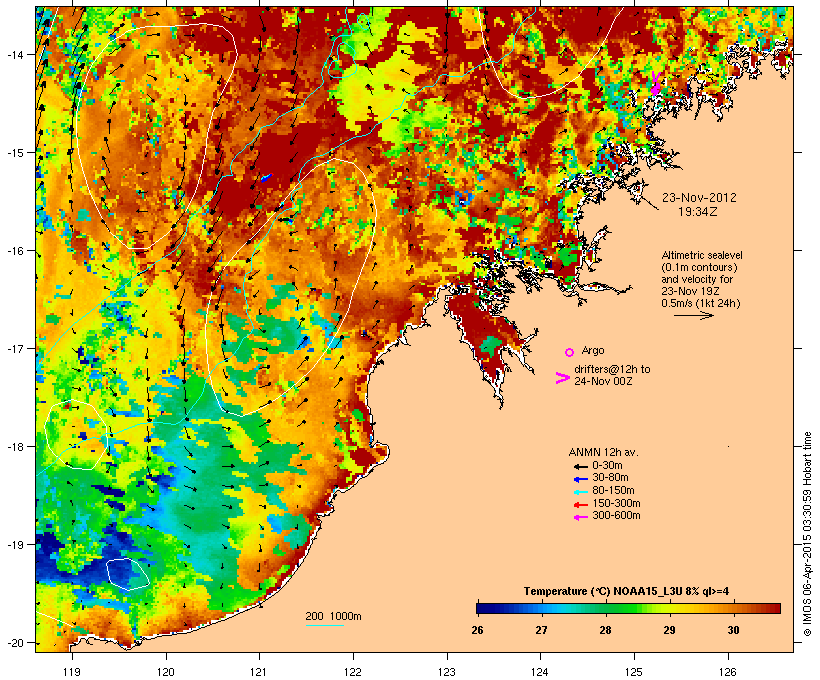Click the colorbar '30' tick label

[733, 630]
